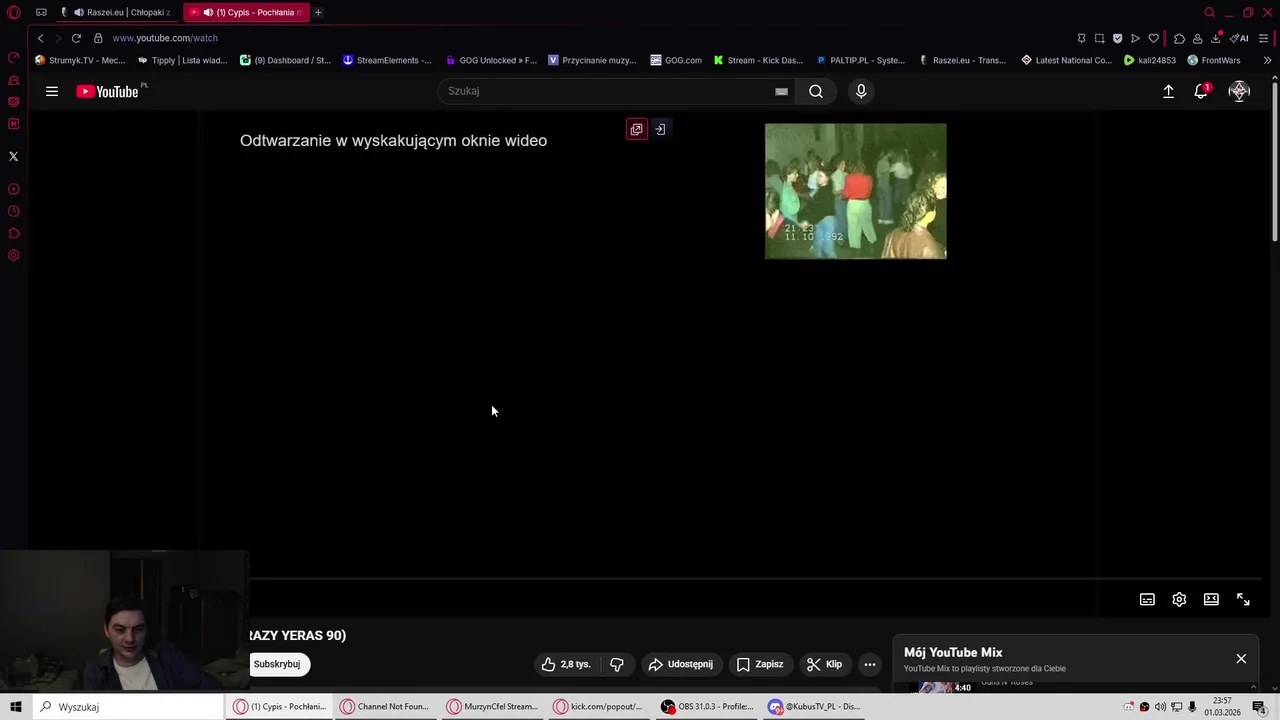Open the GOG Unlocked bookmark
This screenshot has width=1280, height=720.
pos(491,60)
